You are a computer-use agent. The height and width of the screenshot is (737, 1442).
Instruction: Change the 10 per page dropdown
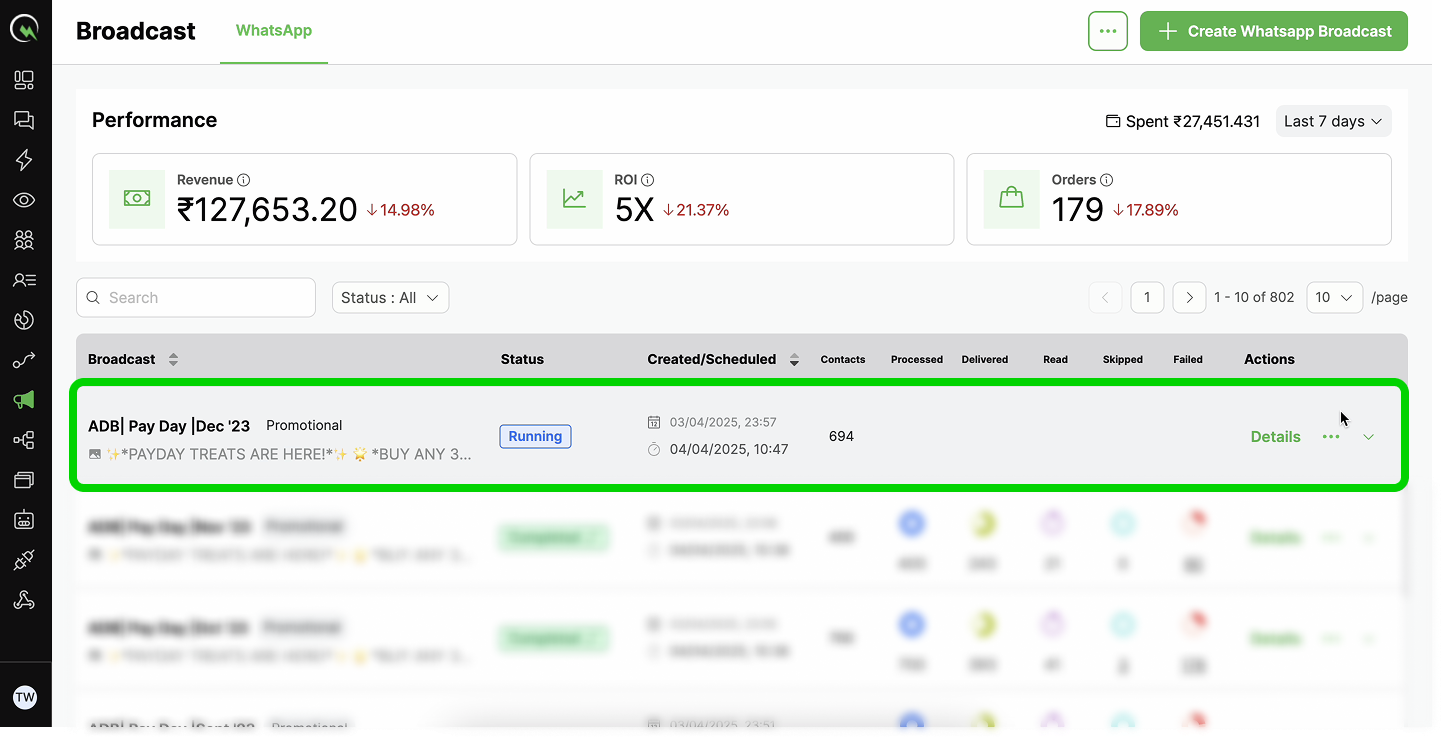pos(1334,297)
